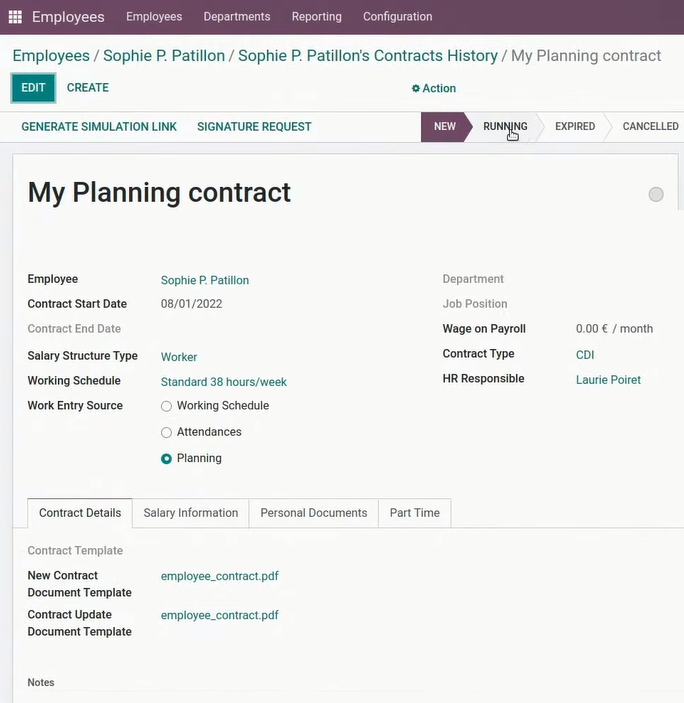Switch to the Personal Documents tab
684x703 pixels.
(x=314, y=513)
